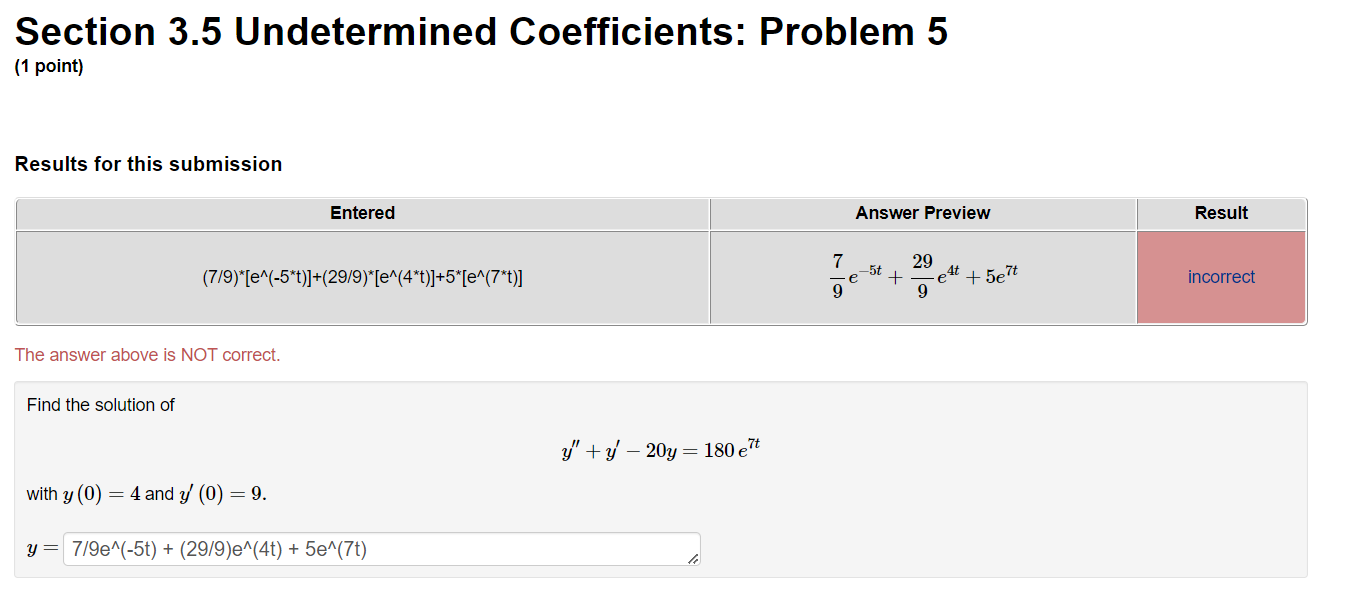The image size is (1361, 594).
Task: Click the 'NOT correct' warning message
Action: (147, 355)
